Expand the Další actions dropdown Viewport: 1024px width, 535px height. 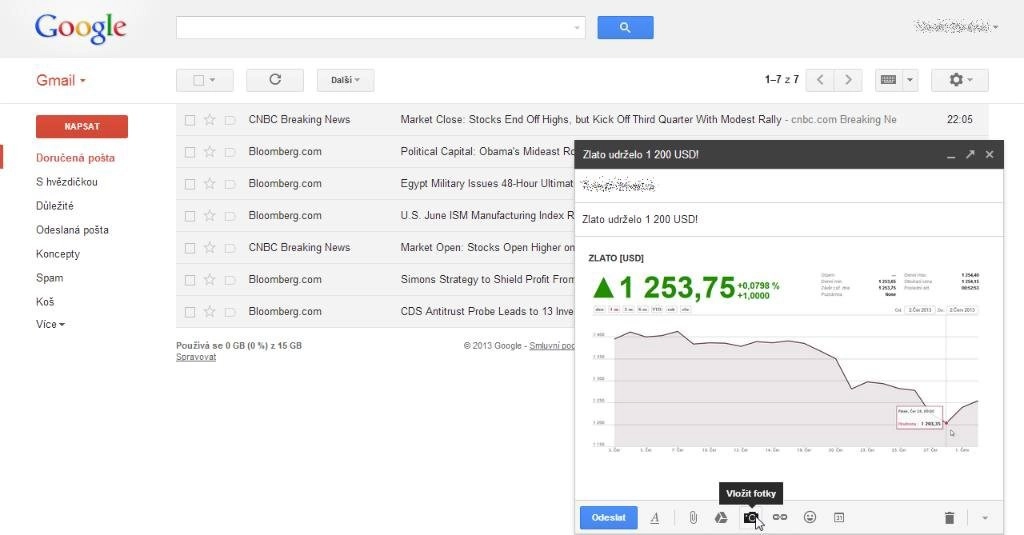click(345, 80)
